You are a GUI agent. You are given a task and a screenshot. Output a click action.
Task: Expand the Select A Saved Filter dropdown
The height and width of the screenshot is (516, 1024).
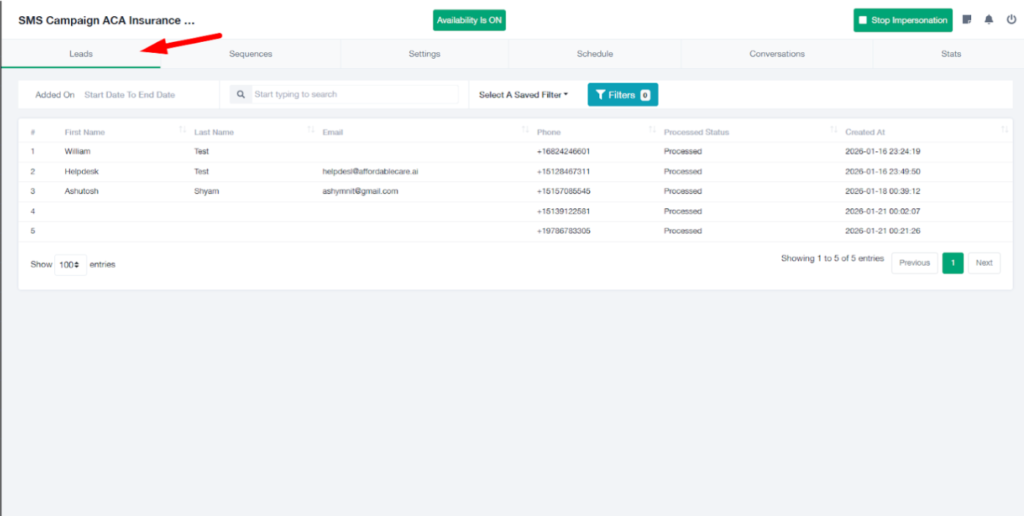coord(523,95)
